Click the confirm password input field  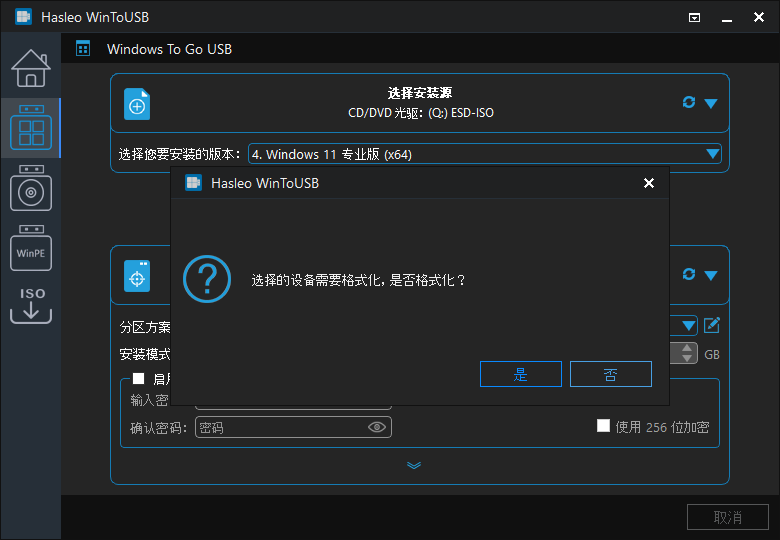tap(293, 427)
